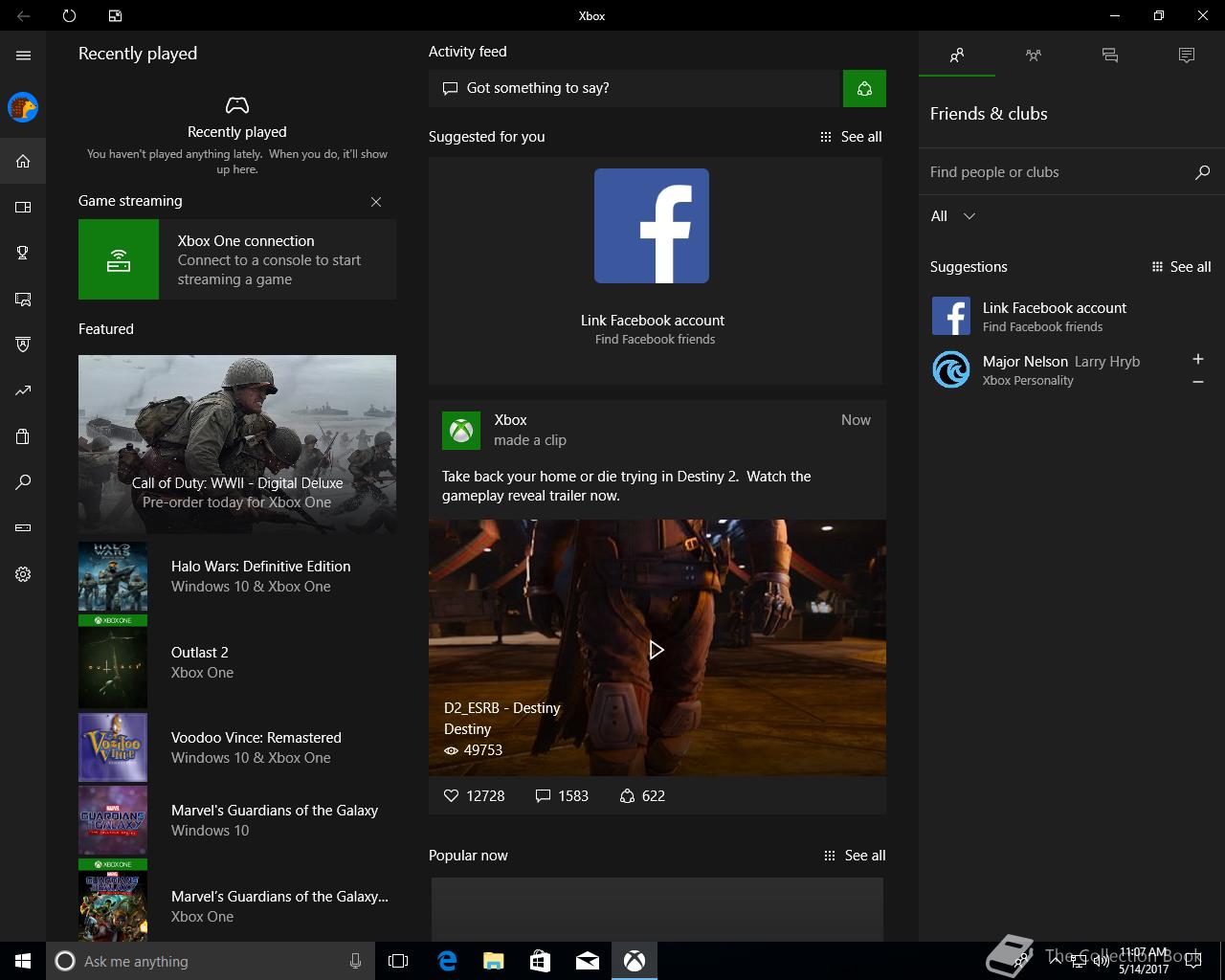Select Outlast 2 in Featured list
This screenshot has width=1225, height=980.
click(237, 662)
